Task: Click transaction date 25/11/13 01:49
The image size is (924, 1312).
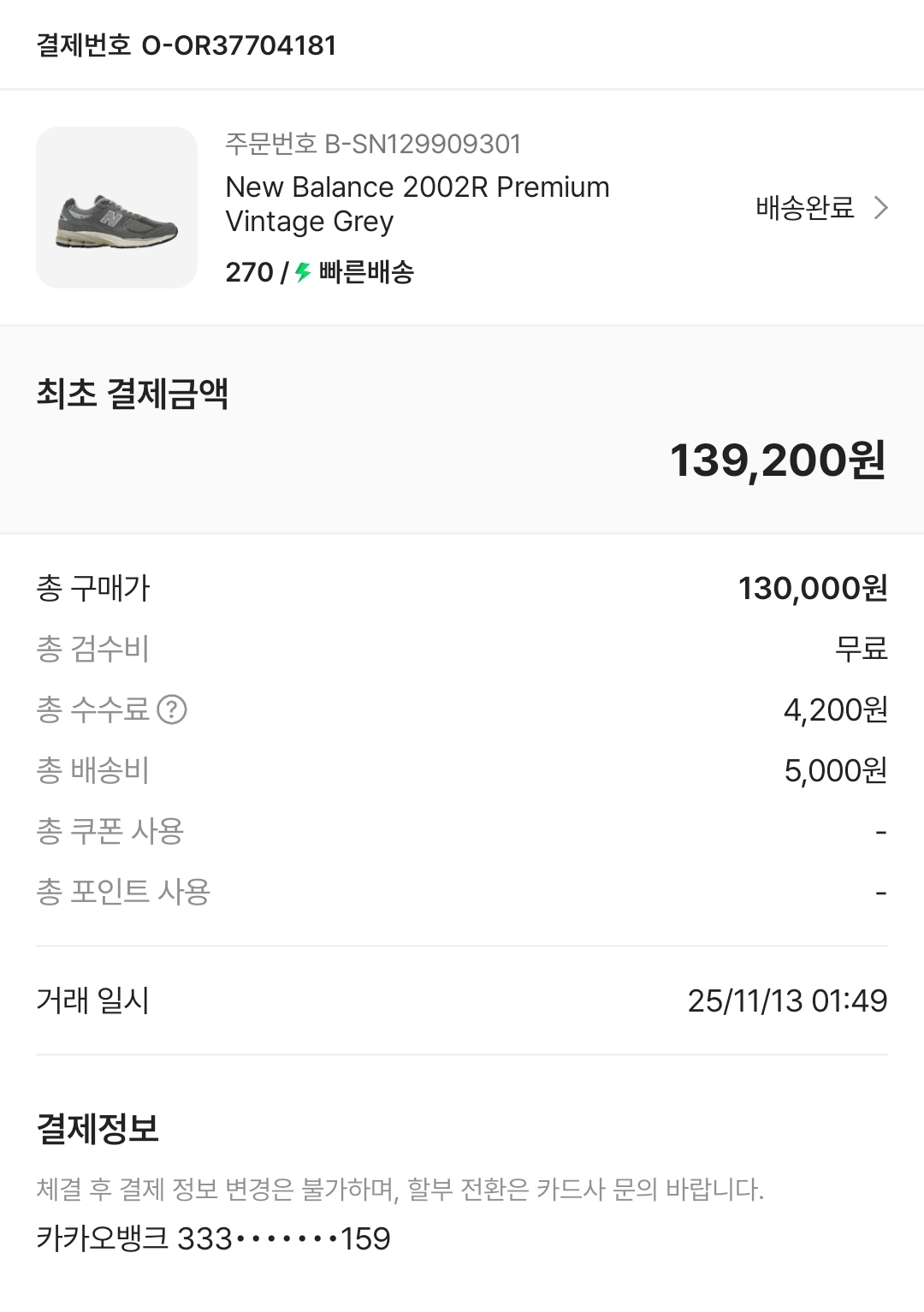Action: pyautogui.click(x=787, y=1000)
